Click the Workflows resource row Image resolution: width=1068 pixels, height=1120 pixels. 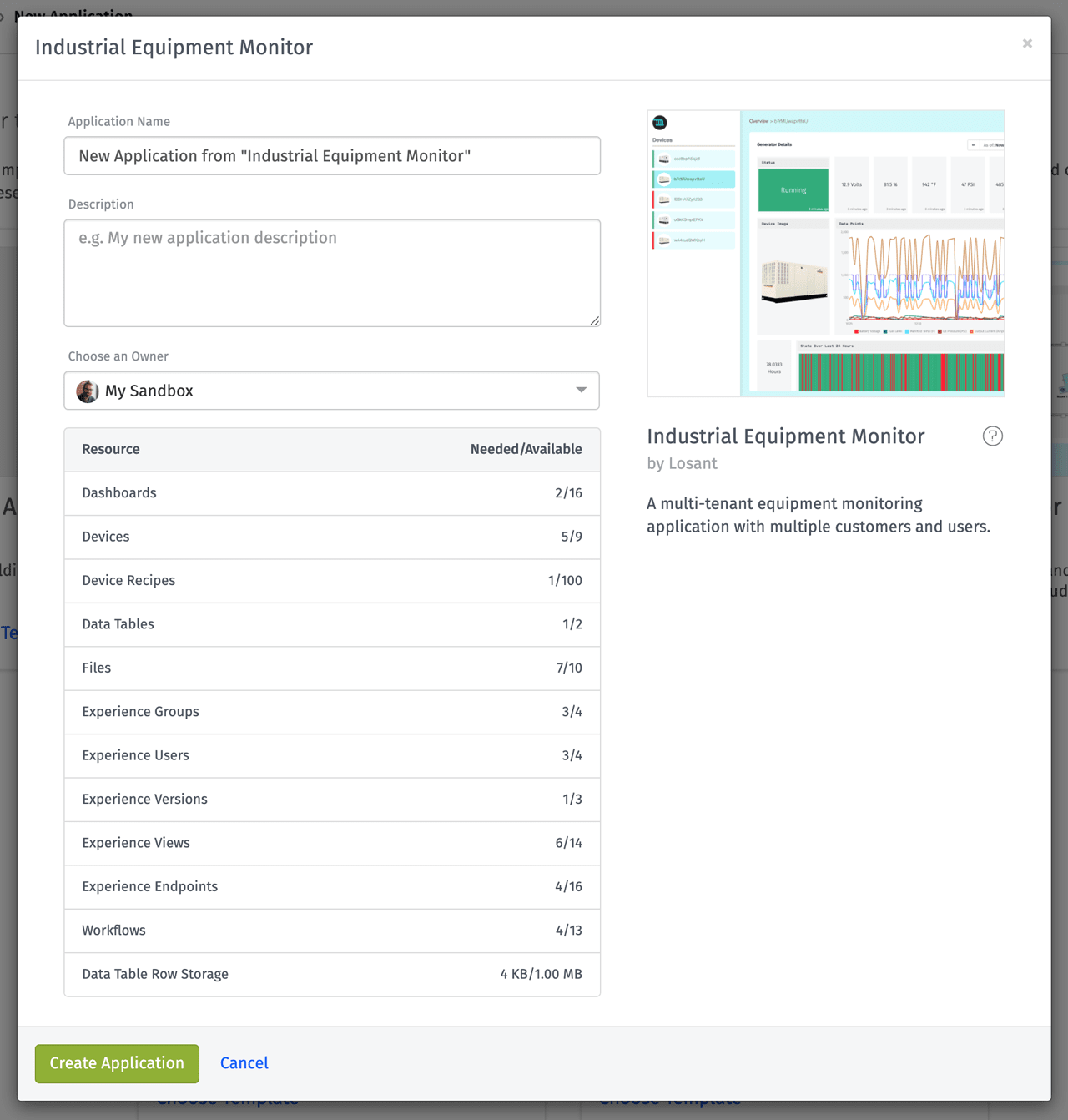[332, 931]
